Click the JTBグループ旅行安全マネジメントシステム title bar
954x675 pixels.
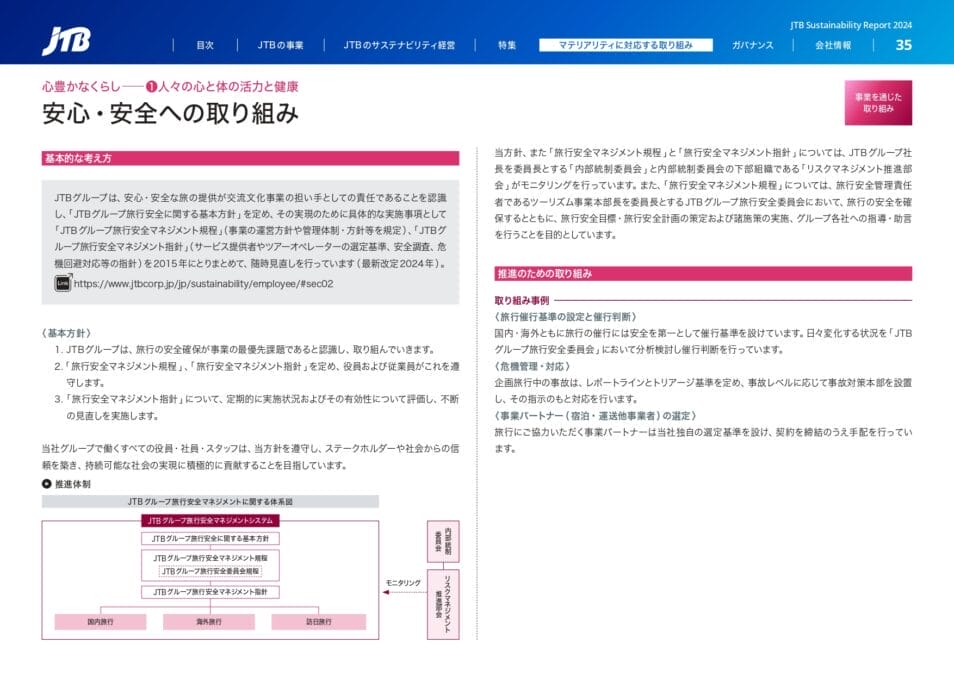[x=210, y=519]
